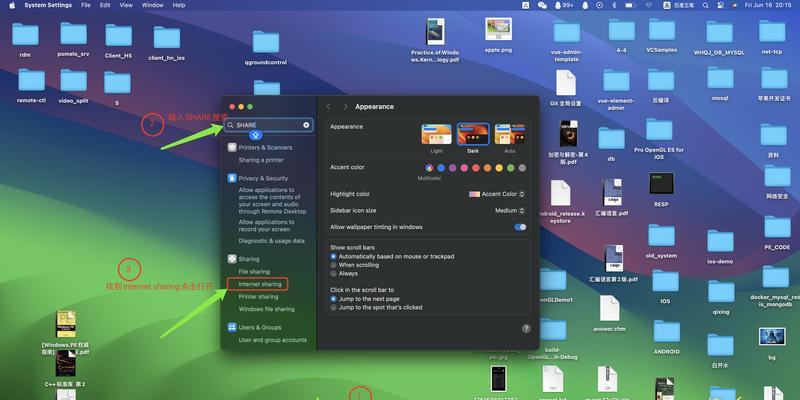The height and width of the screenshot is (400, 800).
Task: Click the Users & Groups icon
Action: [x=232, y=327]
